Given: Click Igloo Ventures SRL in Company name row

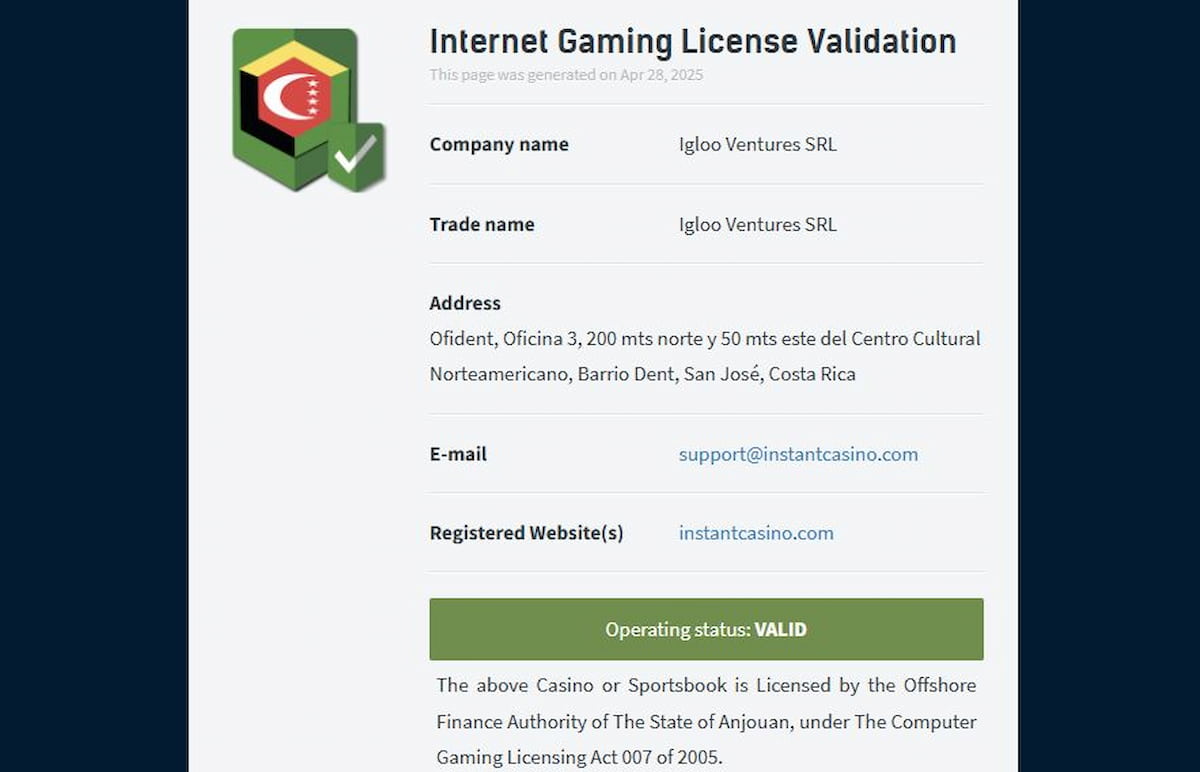Looking at the screenshot, I should pos(758,144).
